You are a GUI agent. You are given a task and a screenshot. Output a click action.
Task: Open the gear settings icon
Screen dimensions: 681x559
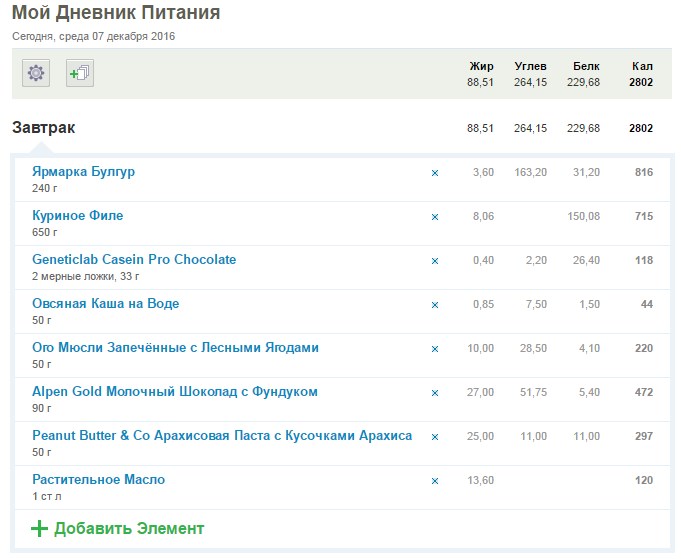coord(36,73)
